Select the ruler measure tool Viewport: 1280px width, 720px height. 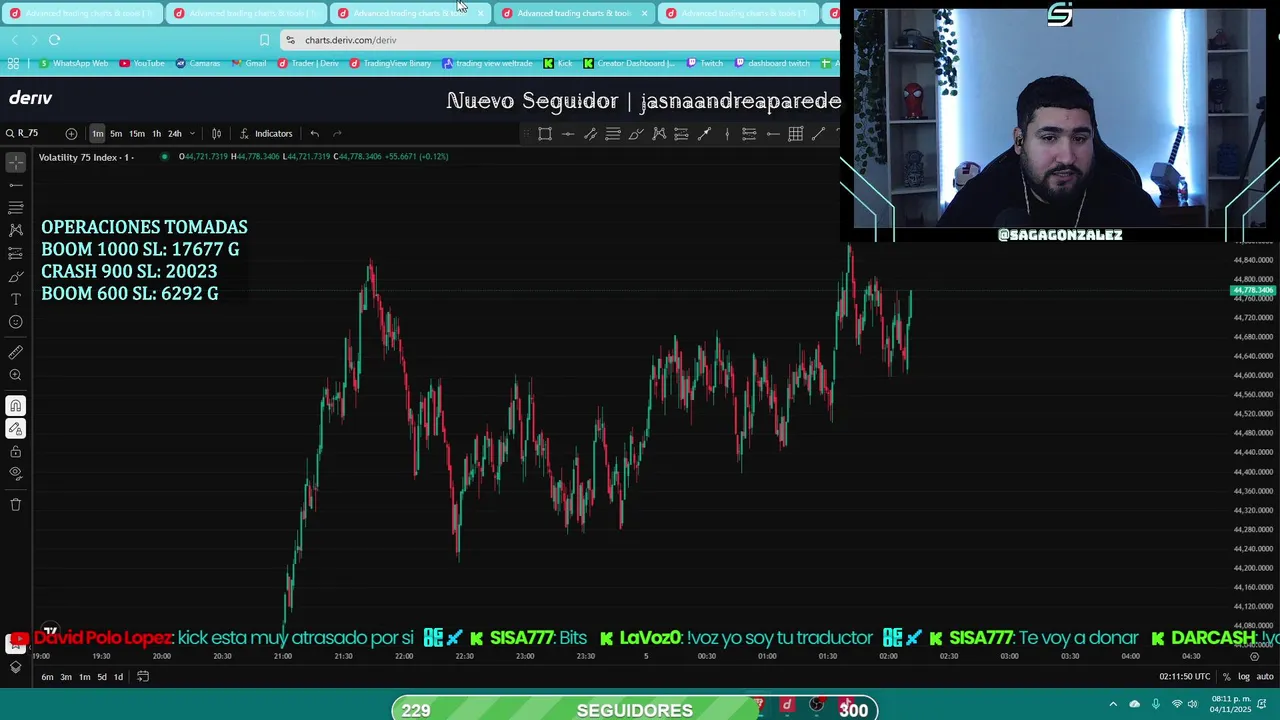(x=15, y=352)
